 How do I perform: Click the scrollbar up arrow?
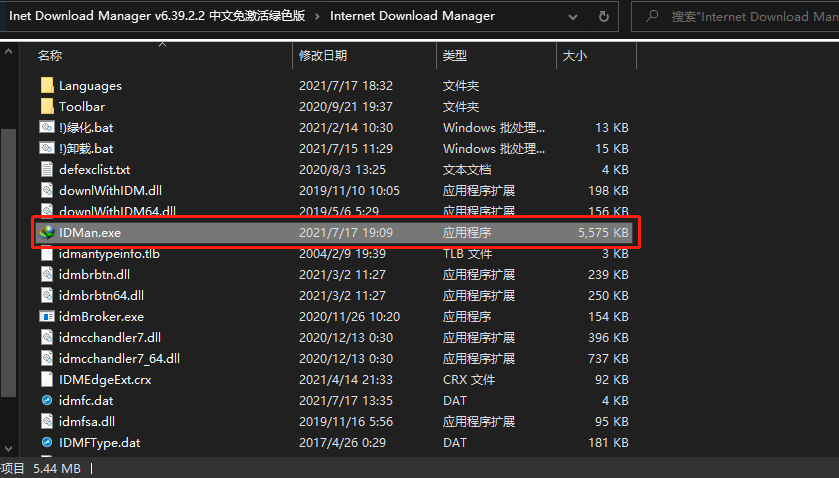point(8,52)
